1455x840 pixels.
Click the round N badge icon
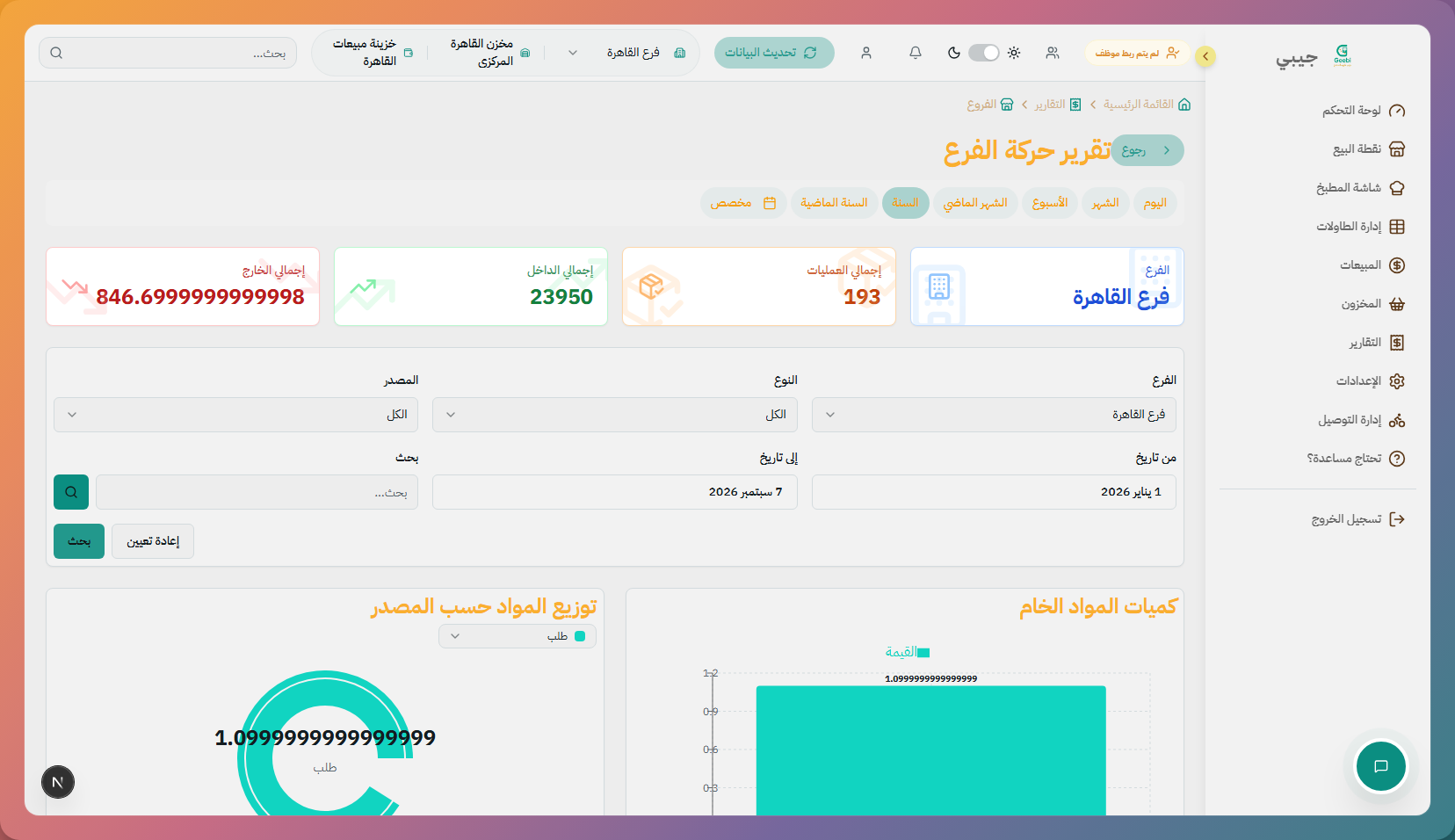coord(58,782)
